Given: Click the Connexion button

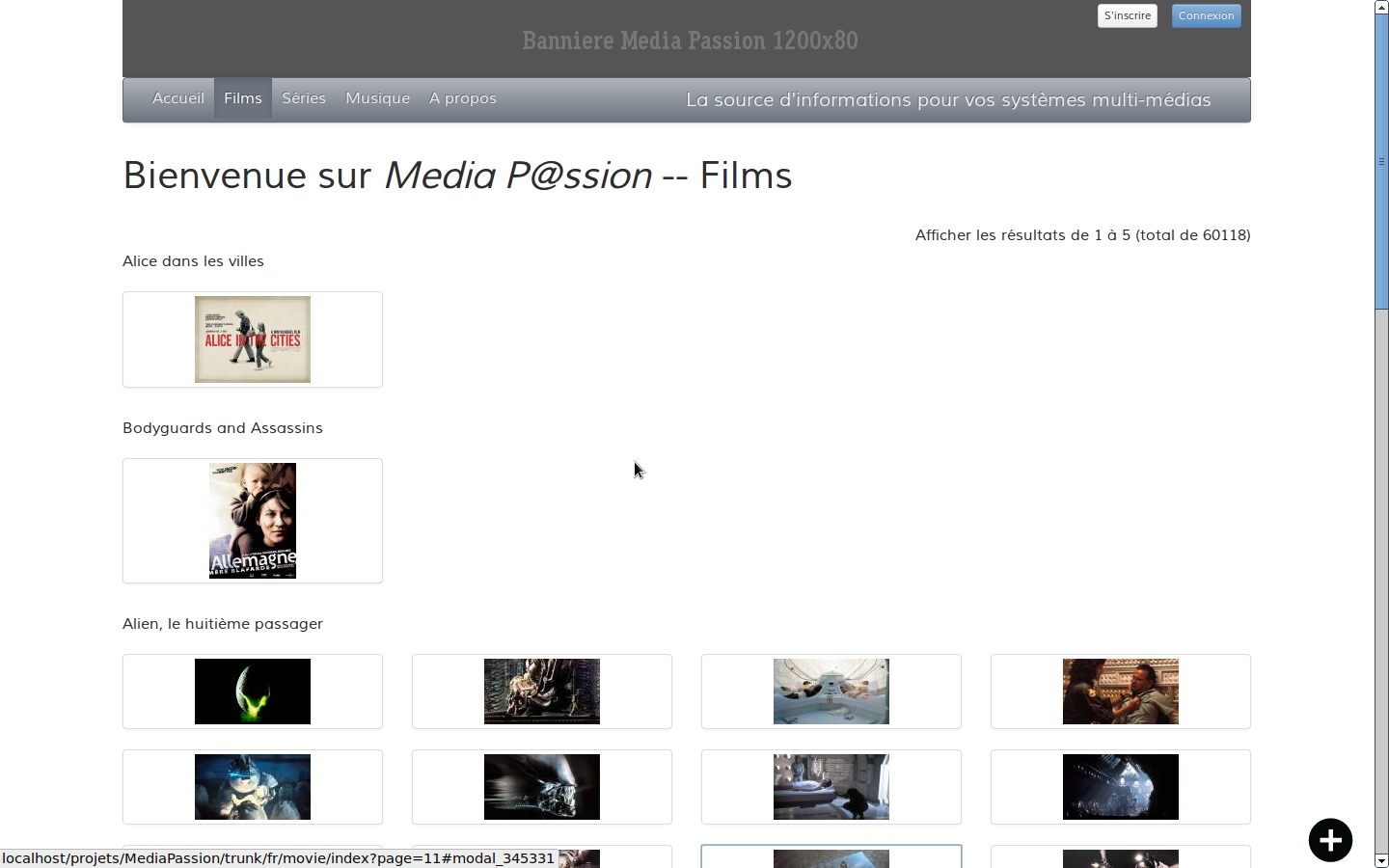Looking at the screenshot, I should coord(1206,15).
